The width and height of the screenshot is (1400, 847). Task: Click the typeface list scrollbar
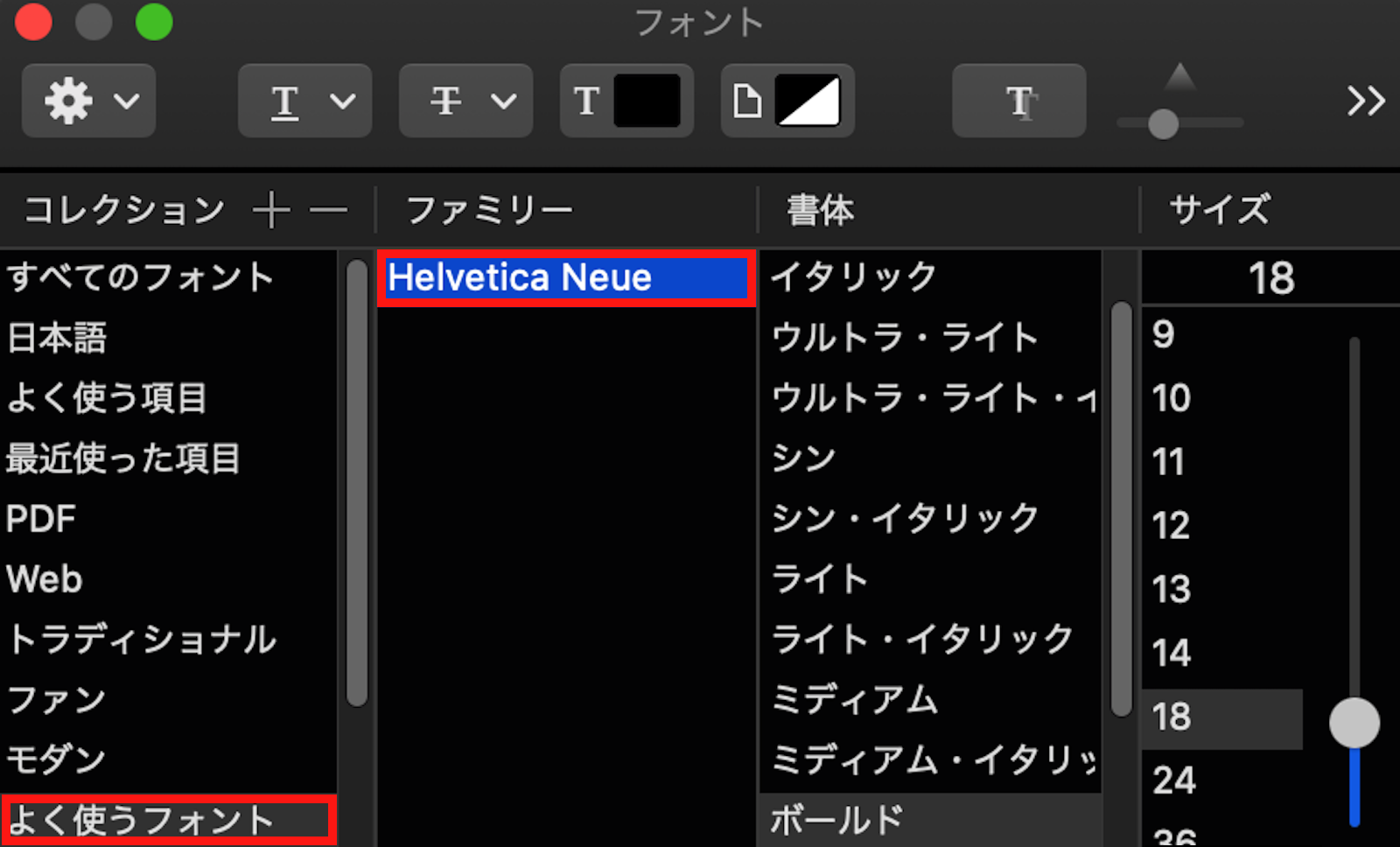coord(1122,509)
